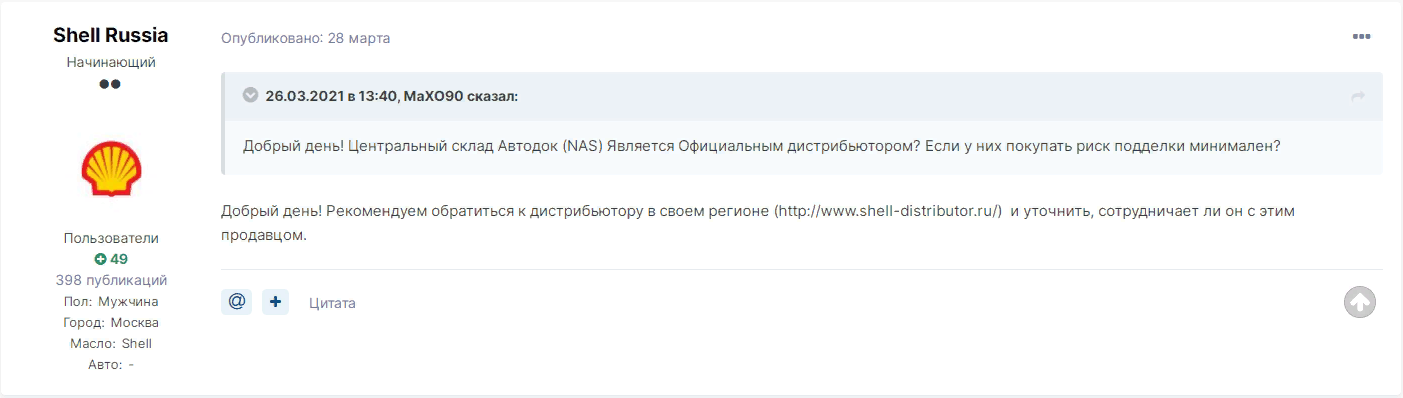Mention the author with the @ button

pyautogui.click(x=237, y=302)
